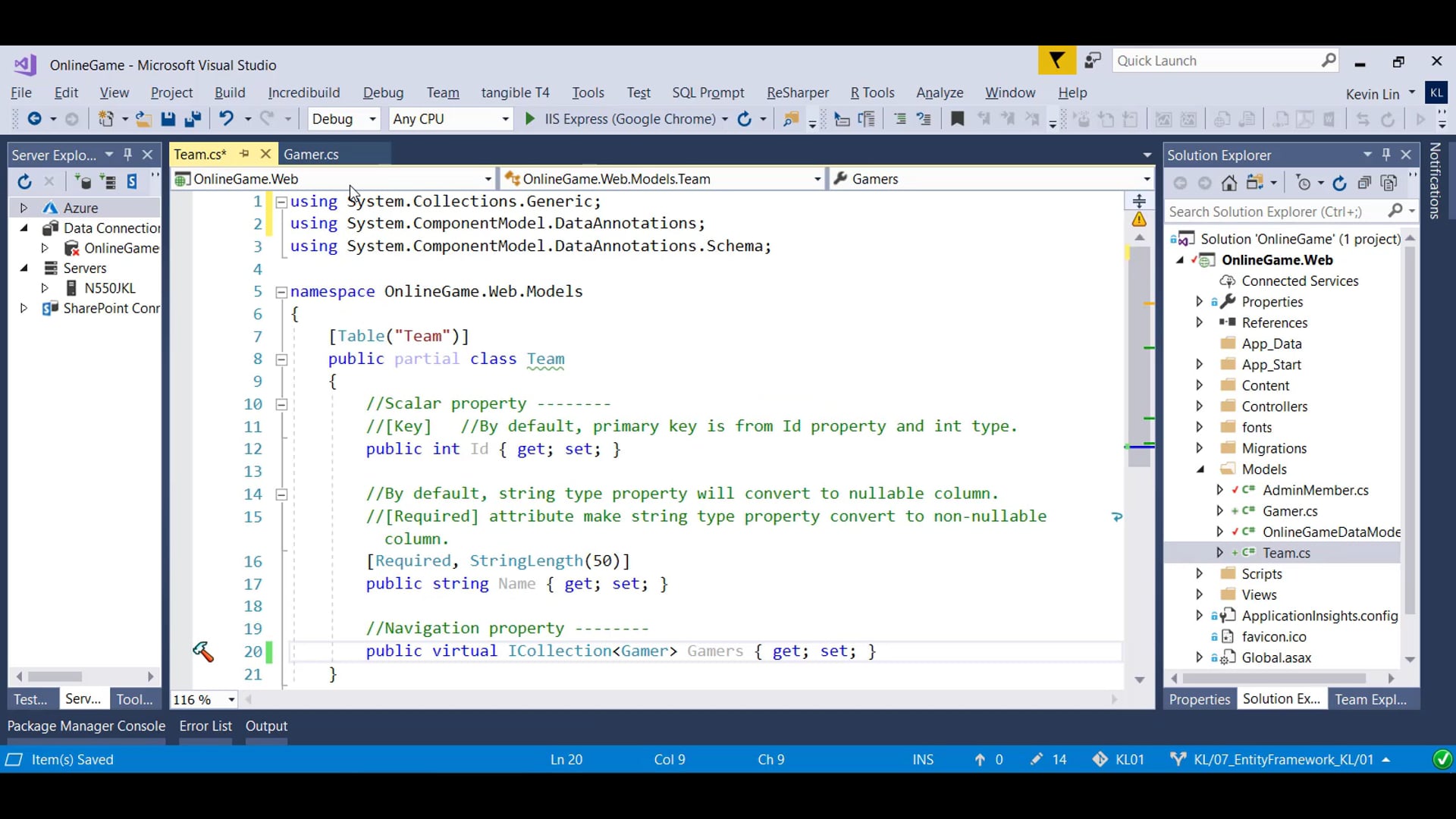The width and height of the screenshot is (1456, 819).
Task: Open the ReSharper menu
Action: [x=797, y=93]
